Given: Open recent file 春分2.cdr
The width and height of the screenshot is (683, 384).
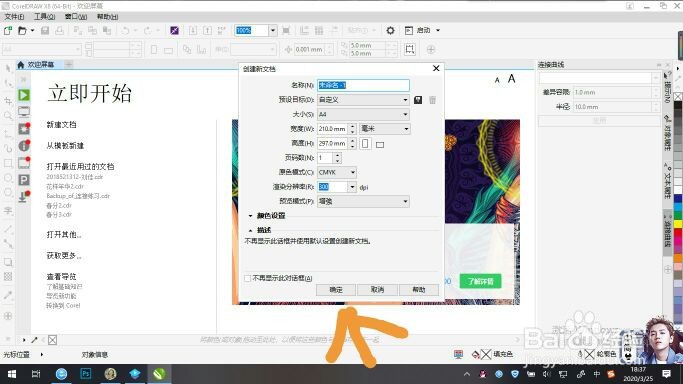Looking at the screenshot, I should (59, 205).
